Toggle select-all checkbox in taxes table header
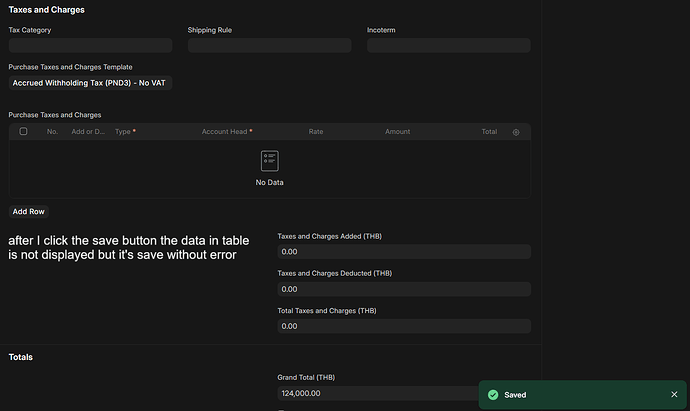Image resolution: width=690 pixels, height=411 pixels. pyautogui.click(x=23, y=131)
